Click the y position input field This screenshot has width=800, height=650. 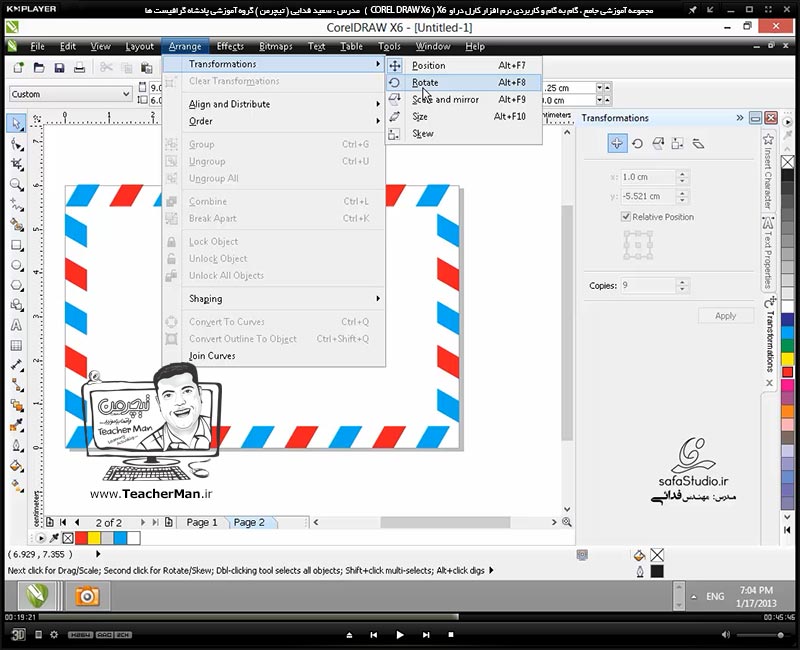pyautogui.click(x=648, y=196)
